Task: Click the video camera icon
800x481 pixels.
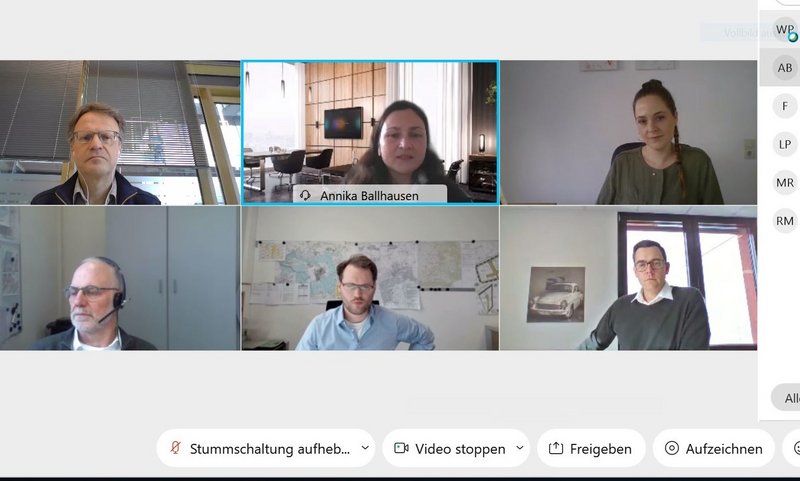Action: (x=402, y=448)
